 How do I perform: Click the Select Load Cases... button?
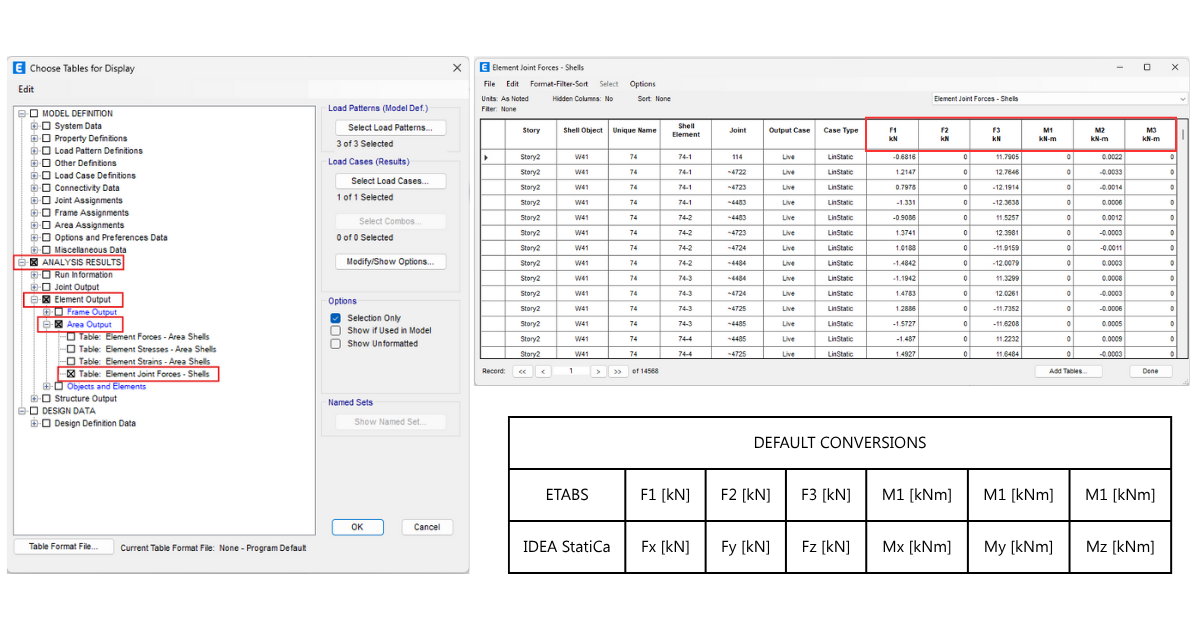389,181
